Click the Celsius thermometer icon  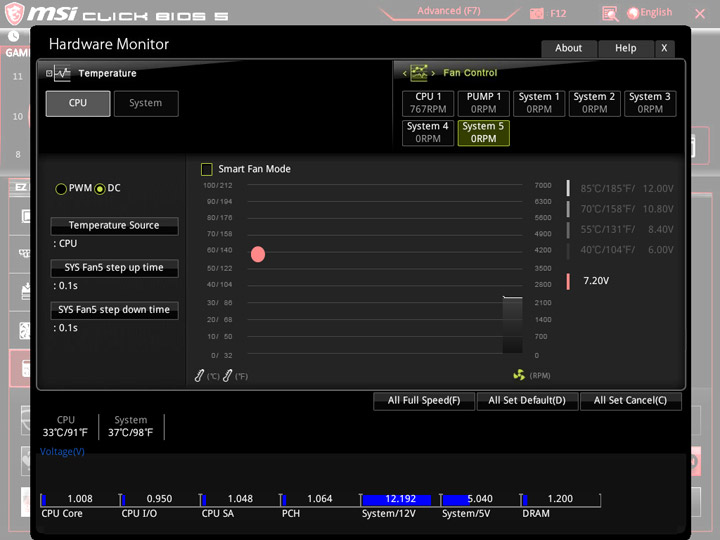click(199, 376)
